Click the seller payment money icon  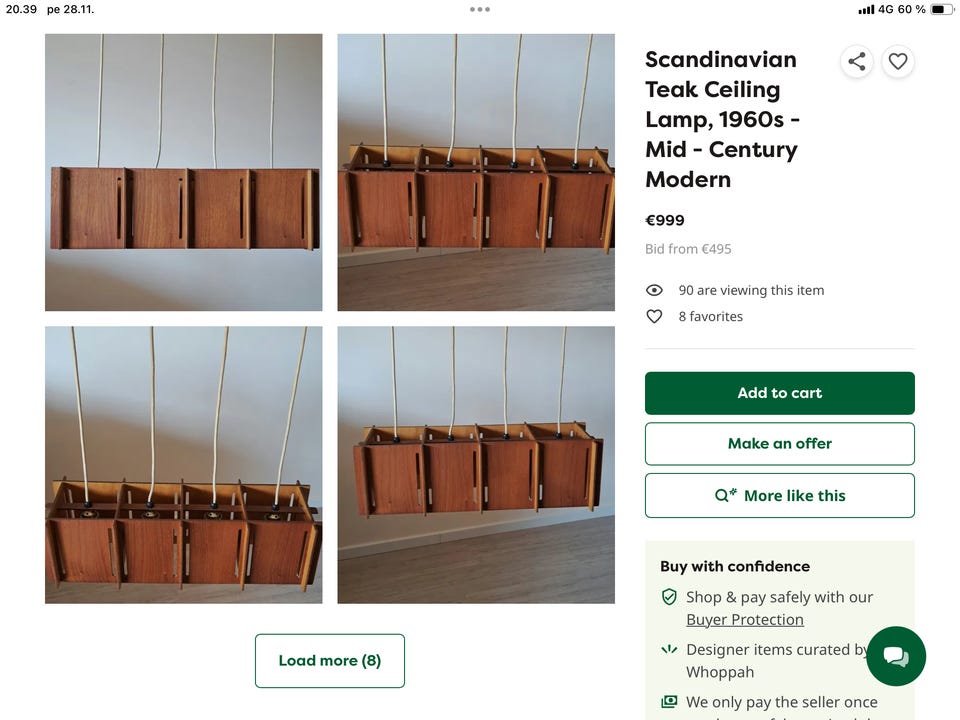pyautogui.click(x=669, y=702)
